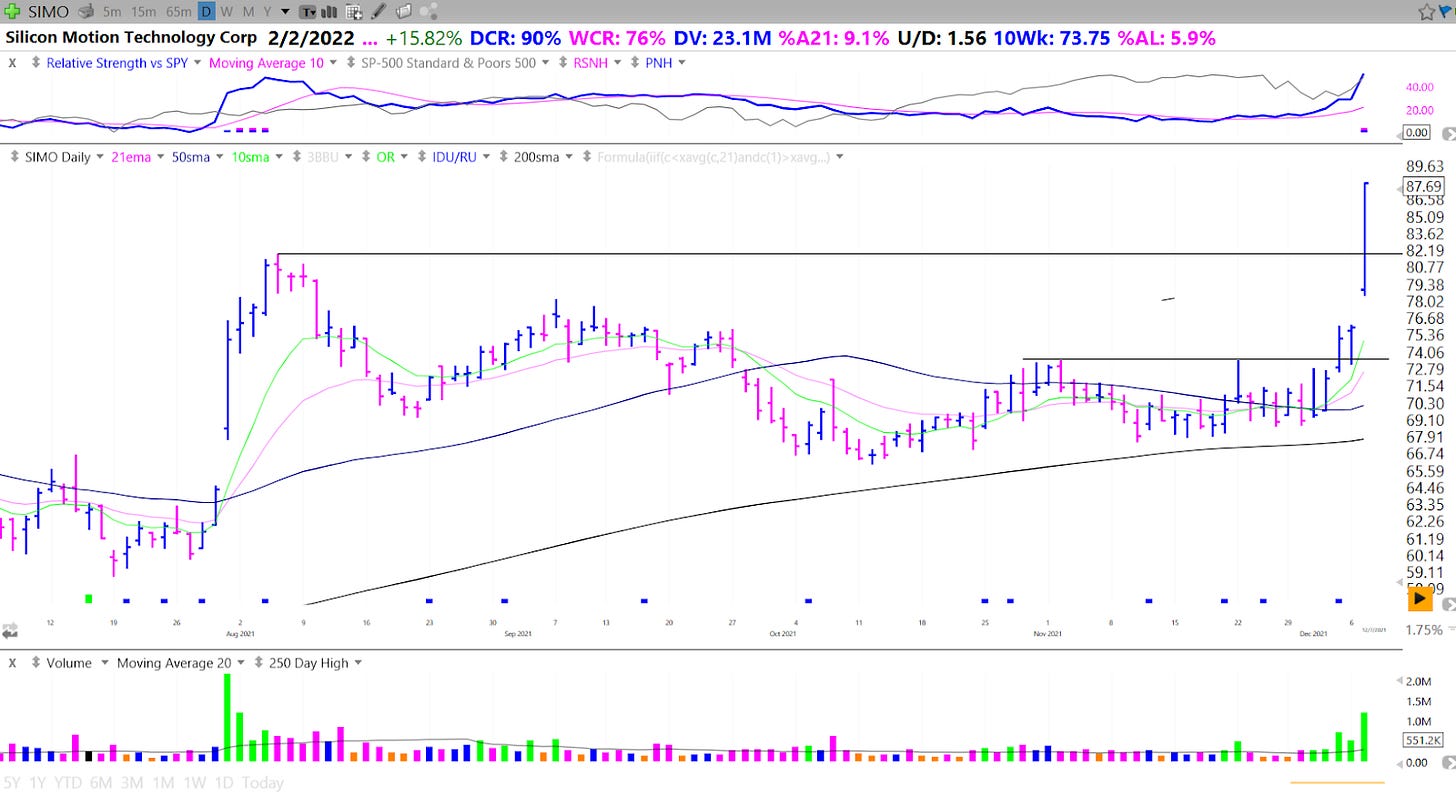The image size is (1456, 795).
Task: Open Moving Average 10 dropdown
Action: 332,63
